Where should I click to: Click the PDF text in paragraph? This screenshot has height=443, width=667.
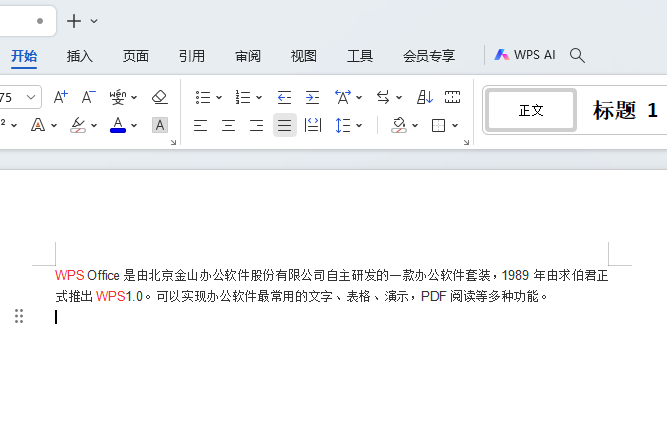433,296
